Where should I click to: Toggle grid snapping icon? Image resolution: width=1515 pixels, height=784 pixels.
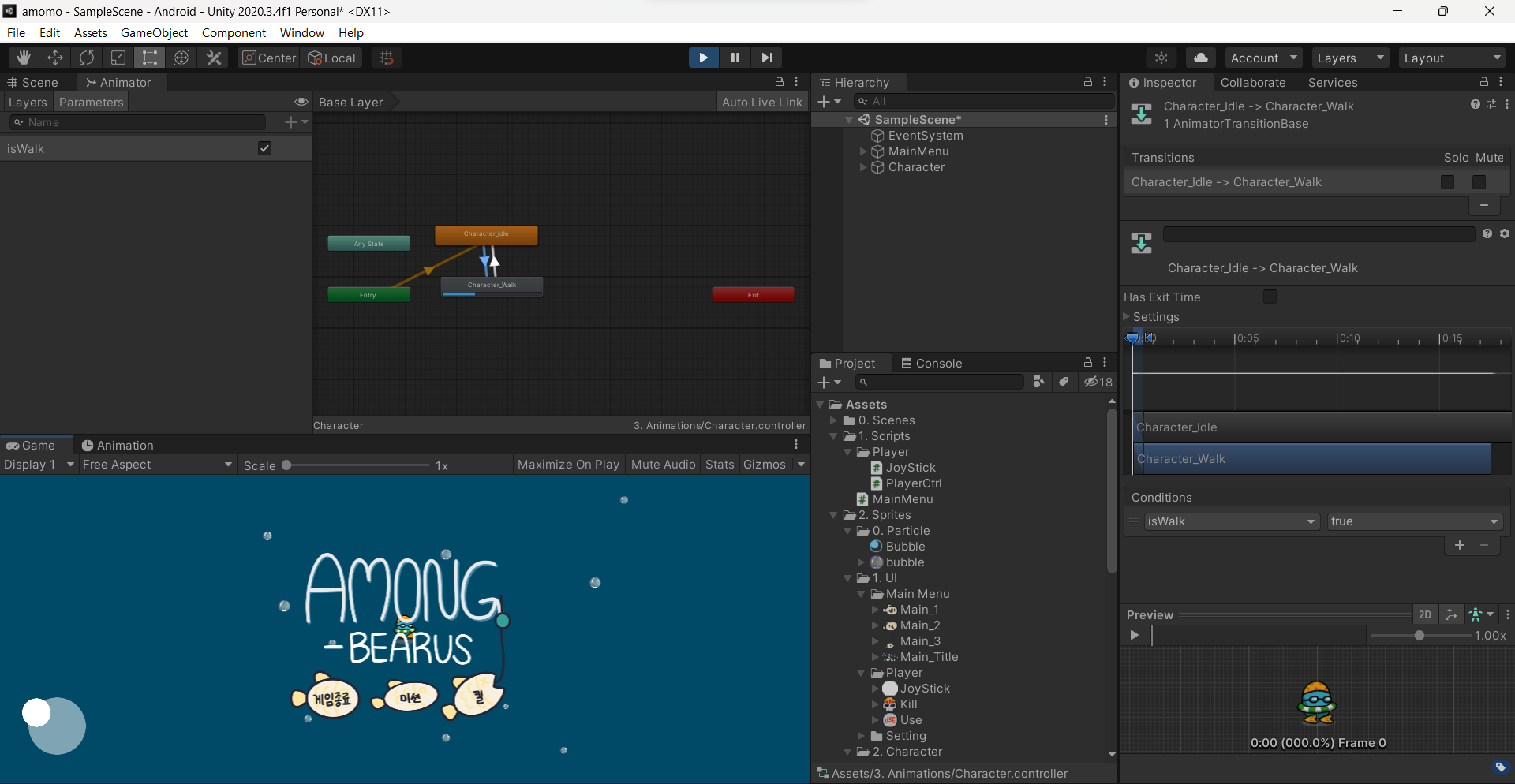[387, 58]
